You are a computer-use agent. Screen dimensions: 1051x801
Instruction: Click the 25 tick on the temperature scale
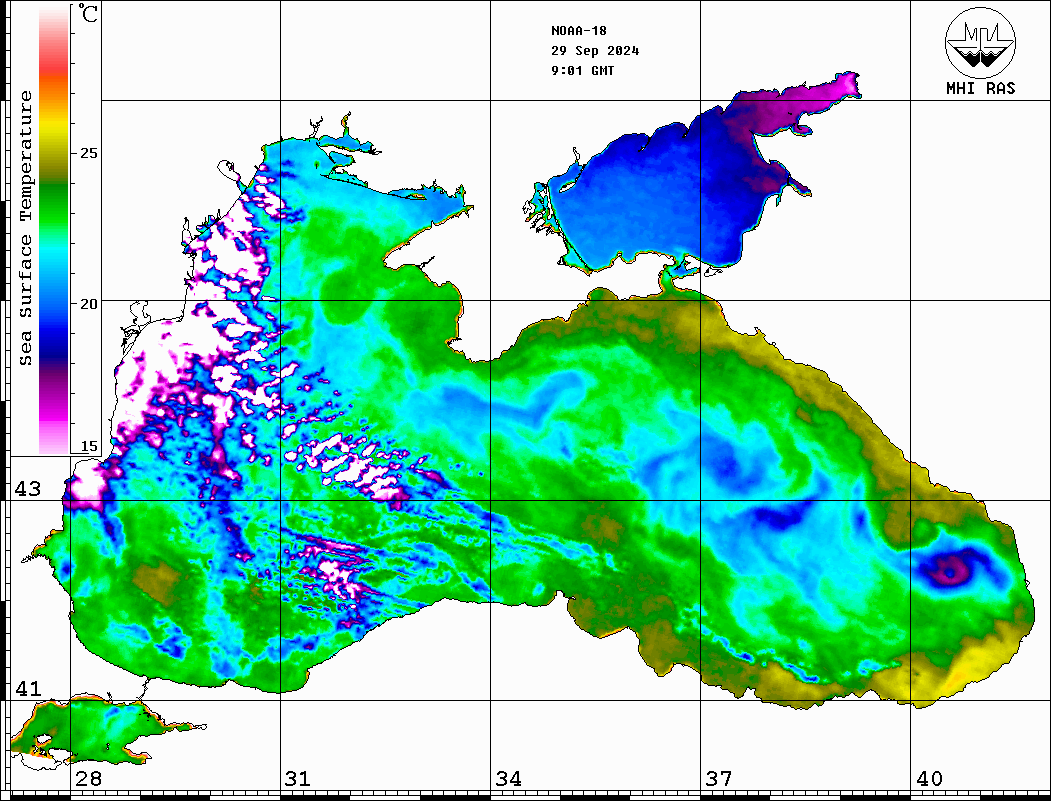pos(88,153)
